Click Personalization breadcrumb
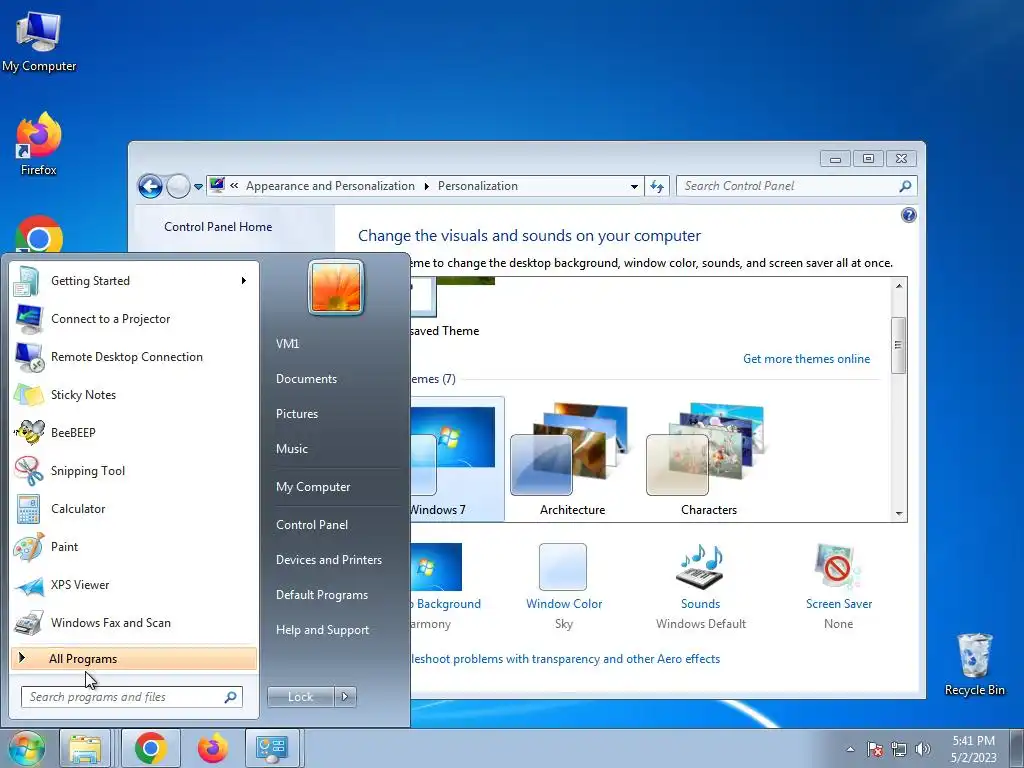1024x768 pixels. 478,186
